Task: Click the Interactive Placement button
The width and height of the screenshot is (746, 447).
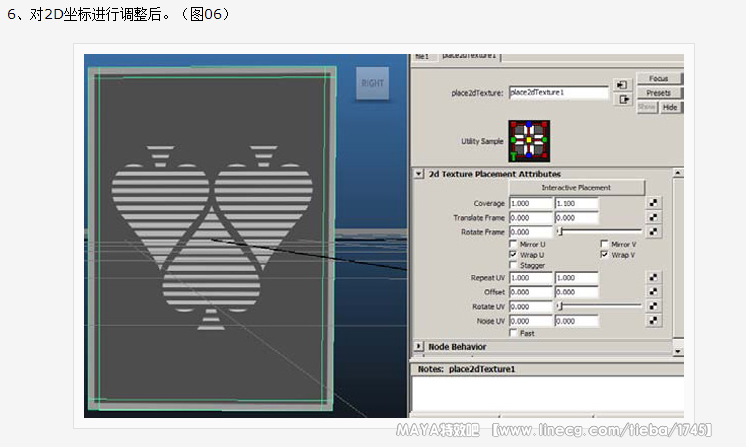Action: pyautogui.click(x=576, y=188)
